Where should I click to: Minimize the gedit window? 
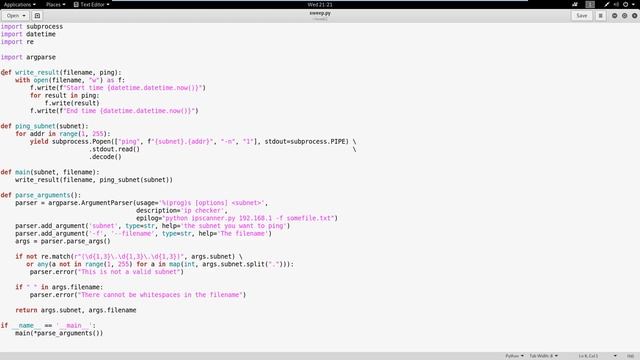click(x=614, y=16)
